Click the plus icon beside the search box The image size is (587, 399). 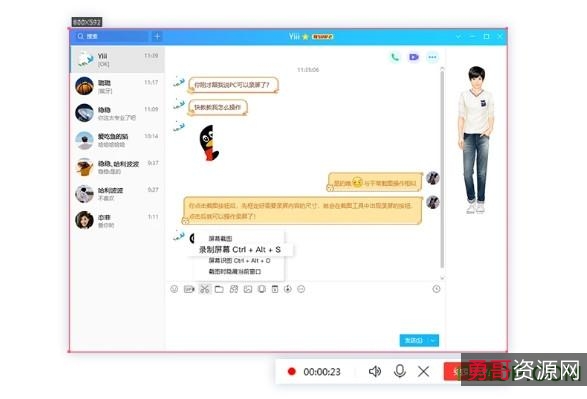pyautogui.click(x=157, y=36)
